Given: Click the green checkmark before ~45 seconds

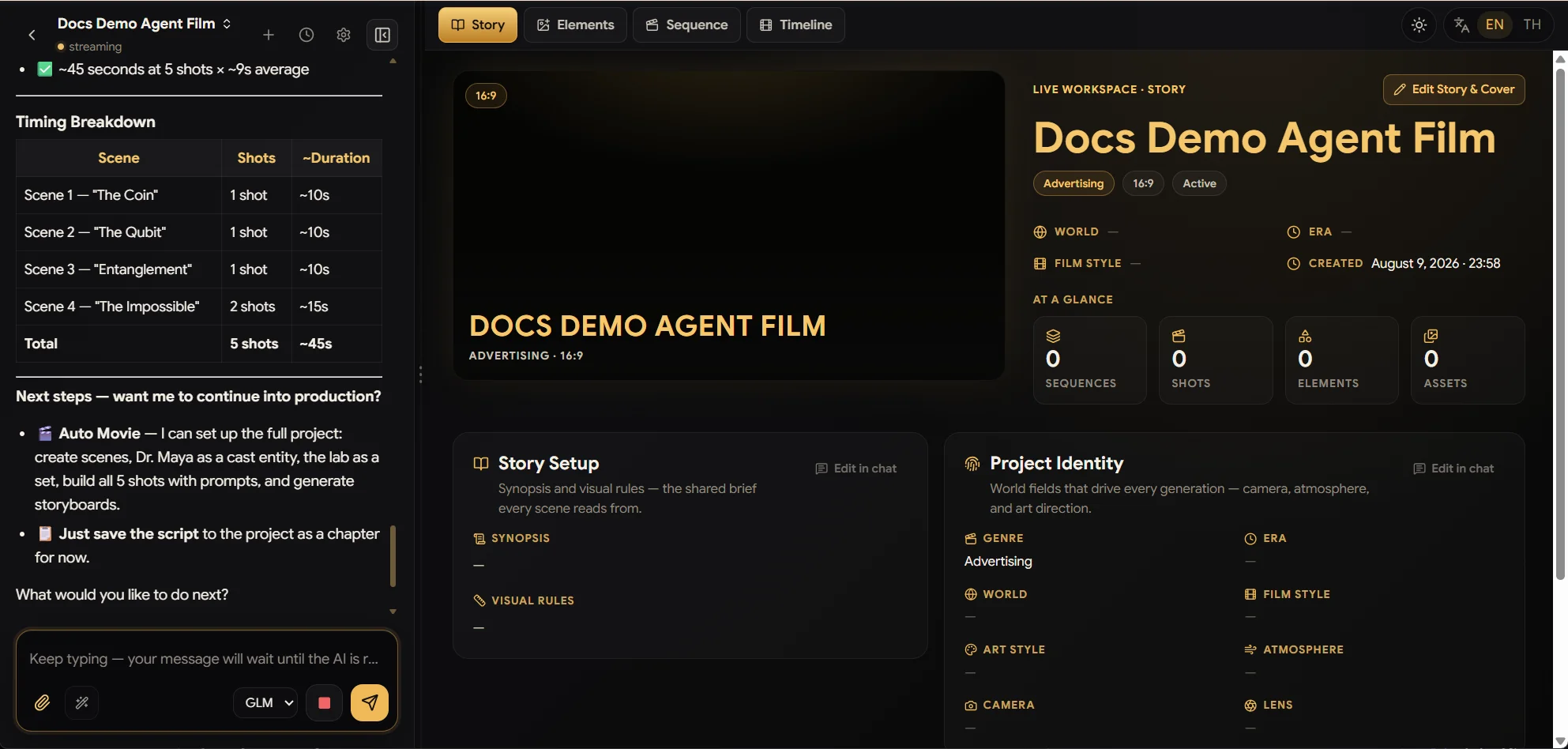Looking at the screenshot, I should 45,70.
